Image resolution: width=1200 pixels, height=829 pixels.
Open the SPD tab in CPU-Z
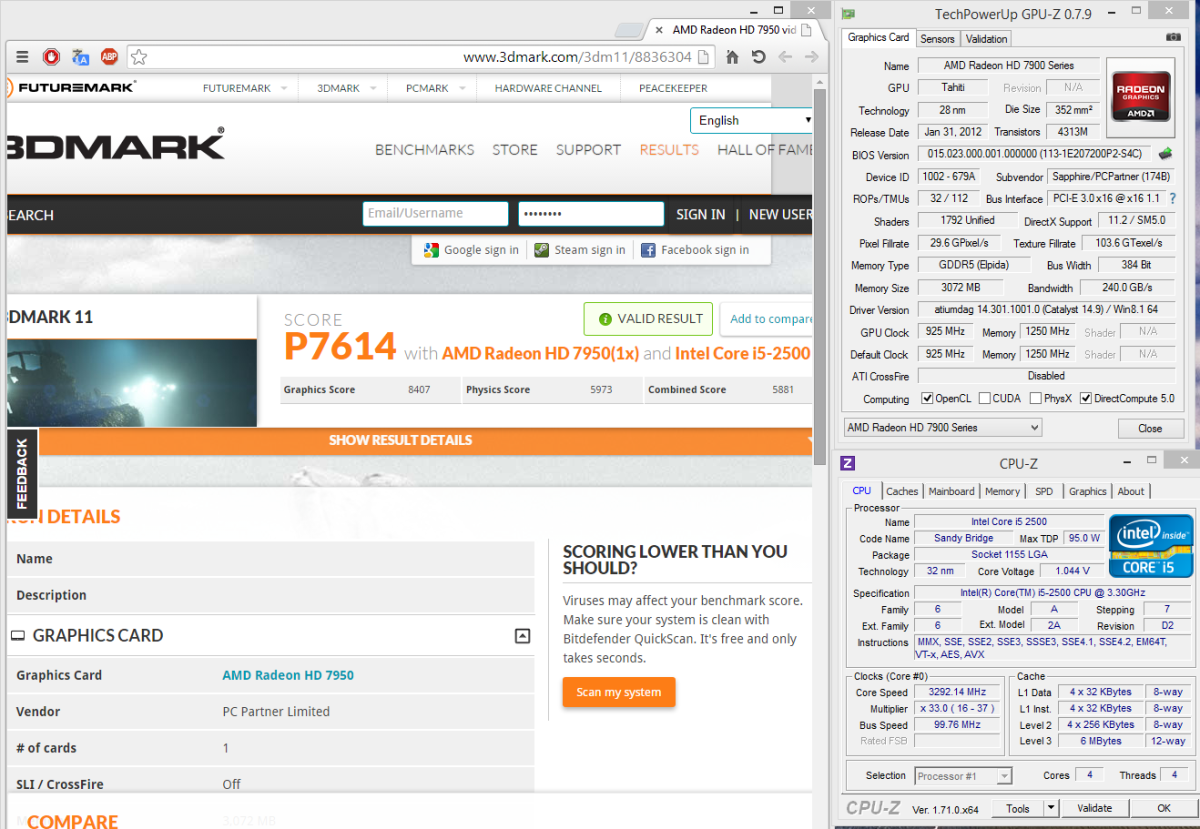pos(1044,491)
